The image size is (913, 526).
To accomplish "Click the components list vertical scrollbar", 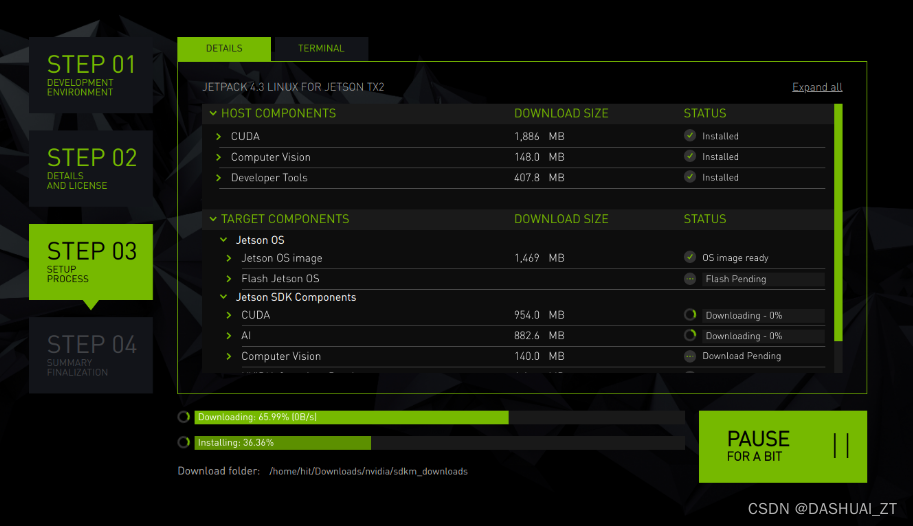I will [838, 223].
